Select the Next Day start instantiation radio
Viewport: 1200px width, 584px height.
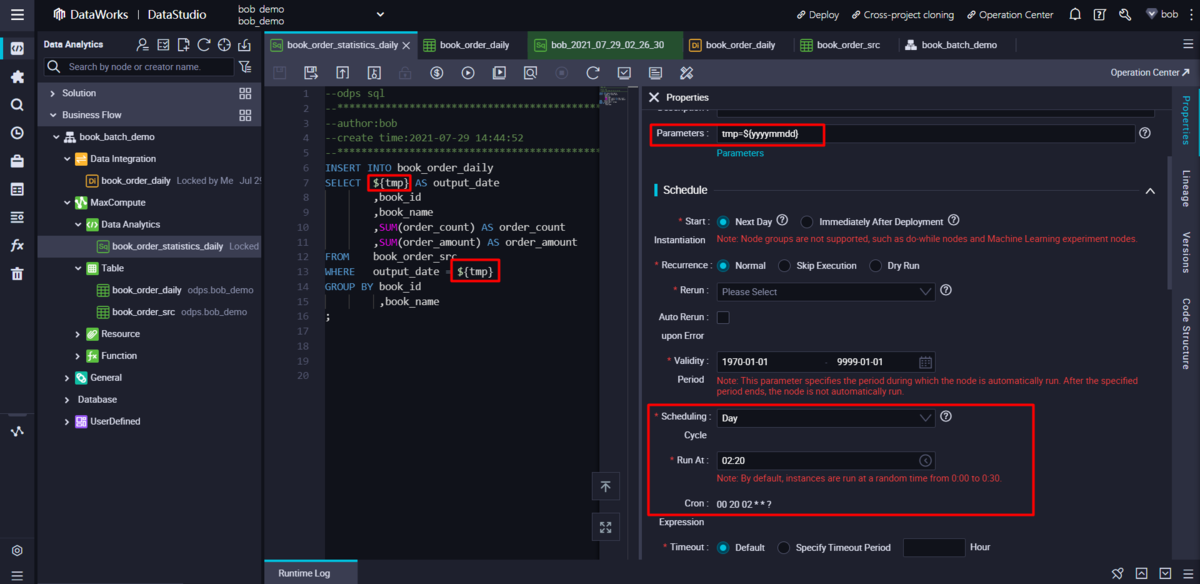pyautogui.click(x=723, y=221)
